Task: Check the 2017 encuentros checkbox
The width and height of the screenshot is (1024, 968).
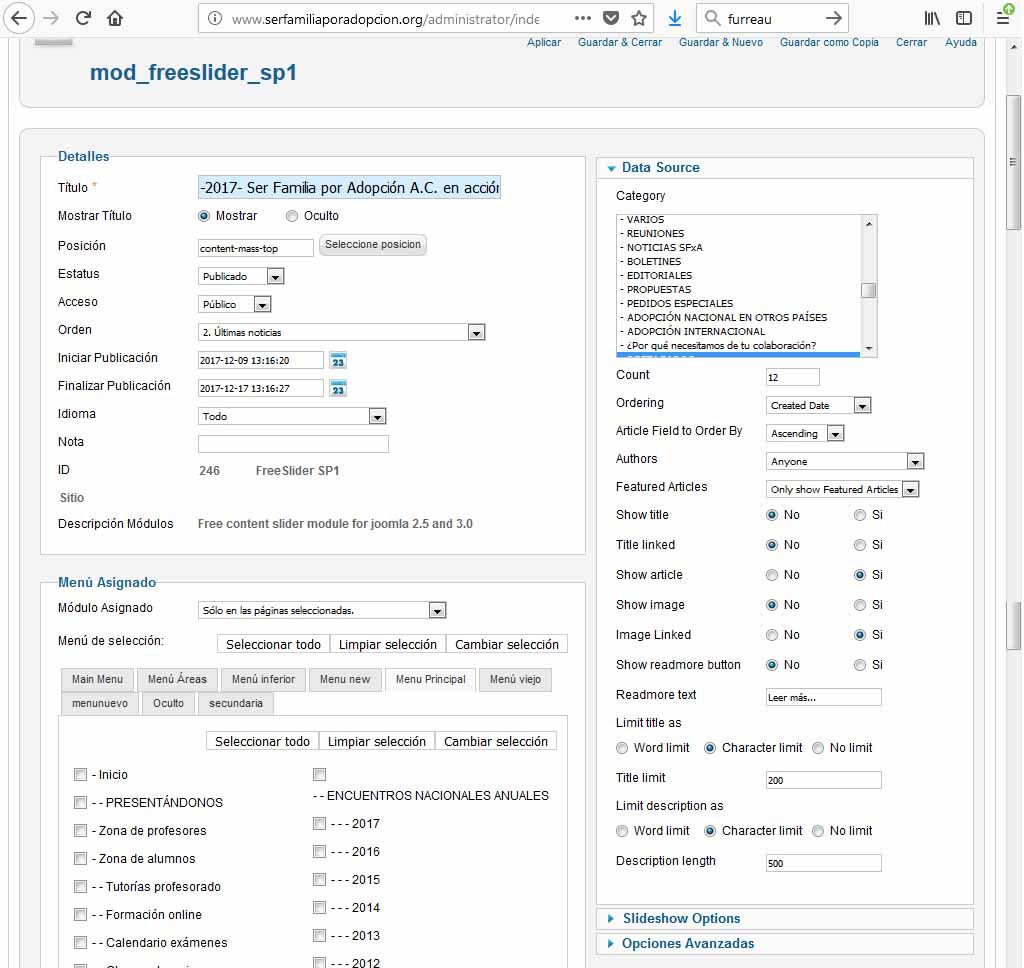Action: (319, 824)
